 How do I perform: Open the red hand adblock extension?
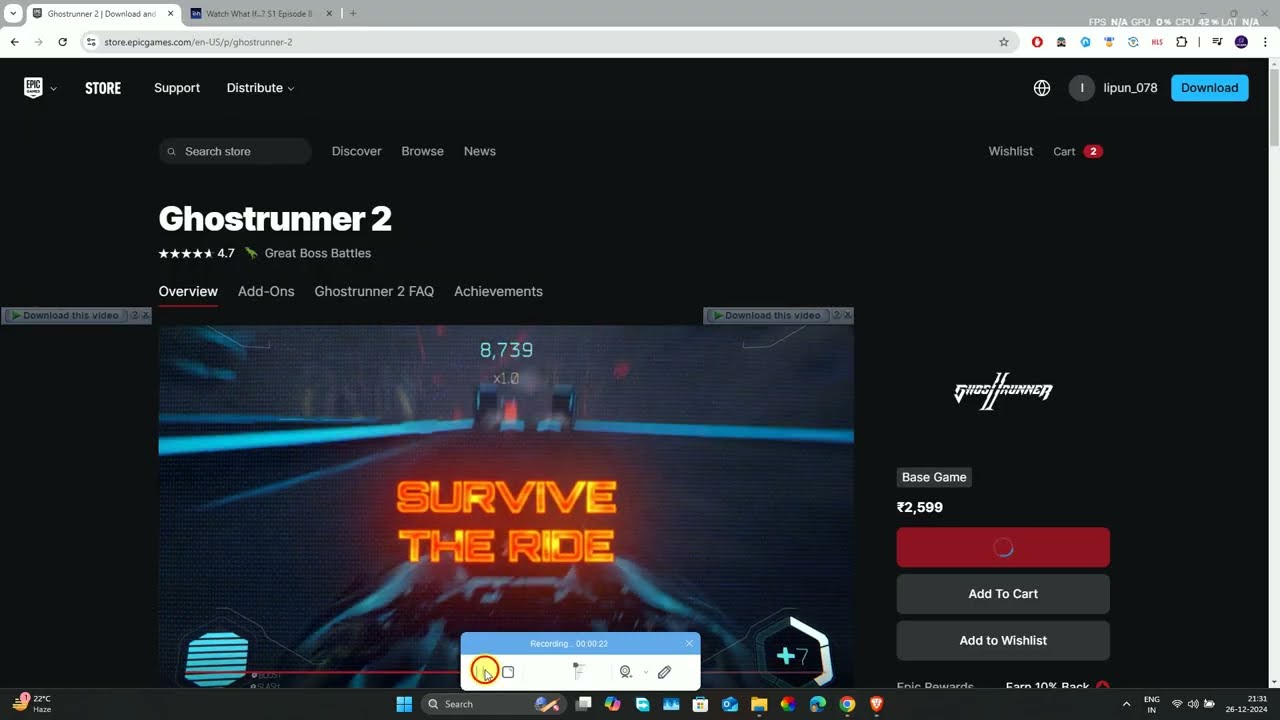point(1037,42)
